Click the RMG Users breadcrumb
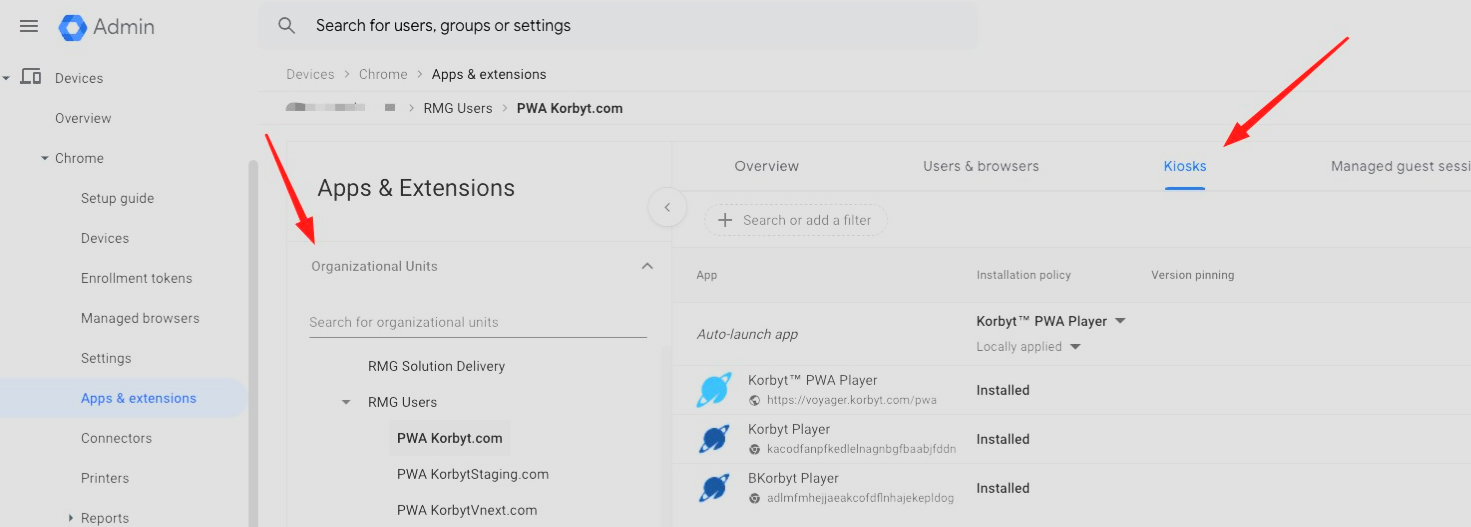The image size is (1471, 527). click(458, 108)
